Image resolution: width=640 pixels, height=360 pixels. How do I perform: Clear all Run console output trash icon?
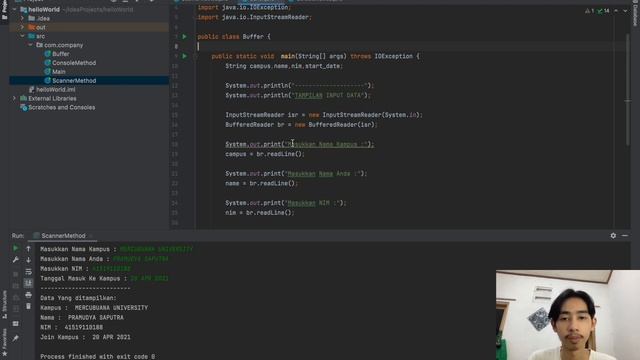28,306
